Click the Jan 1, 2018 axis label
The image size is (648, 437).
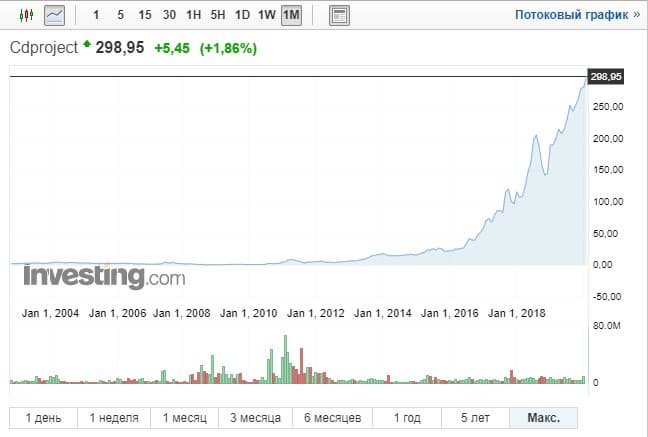pos(517,313)
